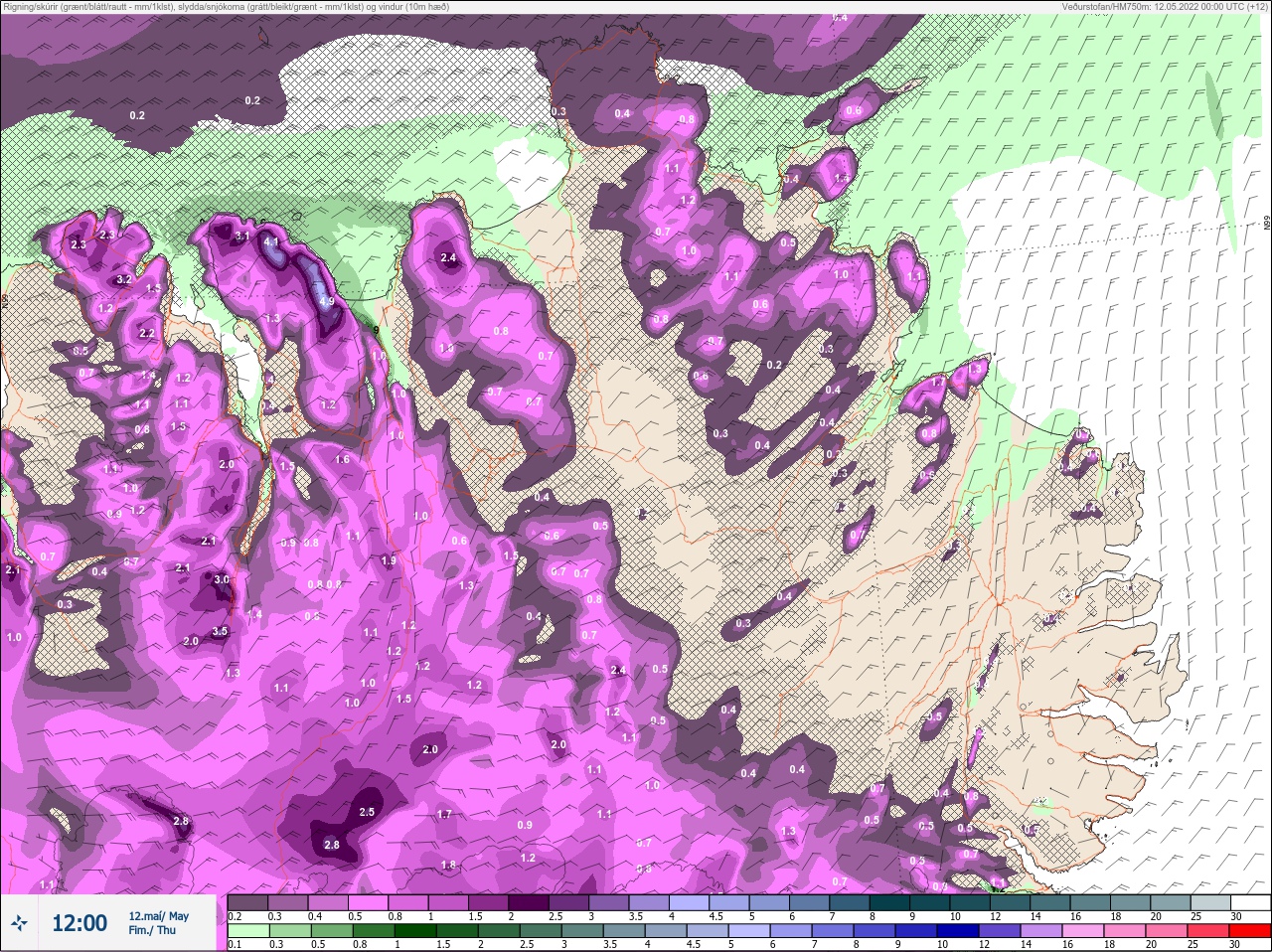
Task: Click the 3.1 precipitation value on the map
Action: point(241,236)
